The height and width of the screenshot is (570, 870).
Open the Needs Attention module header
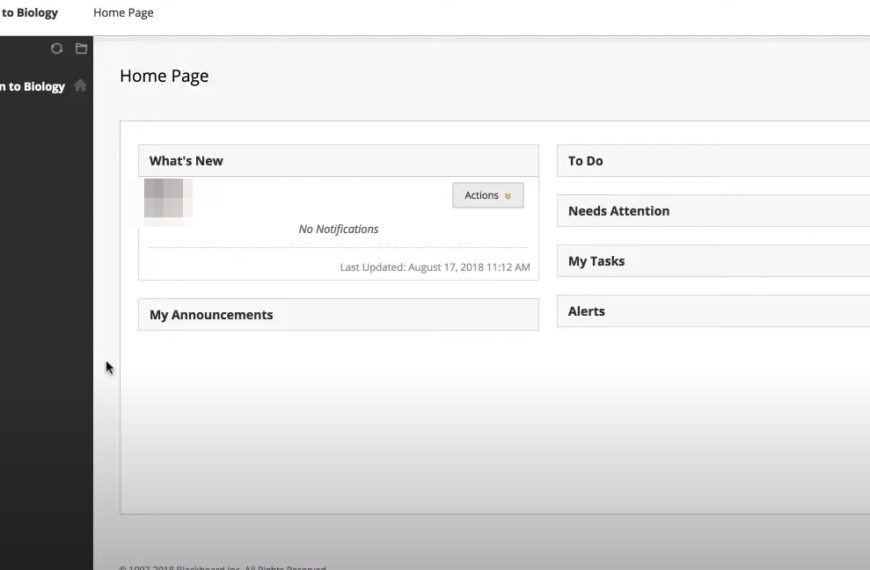pos(619,211)
